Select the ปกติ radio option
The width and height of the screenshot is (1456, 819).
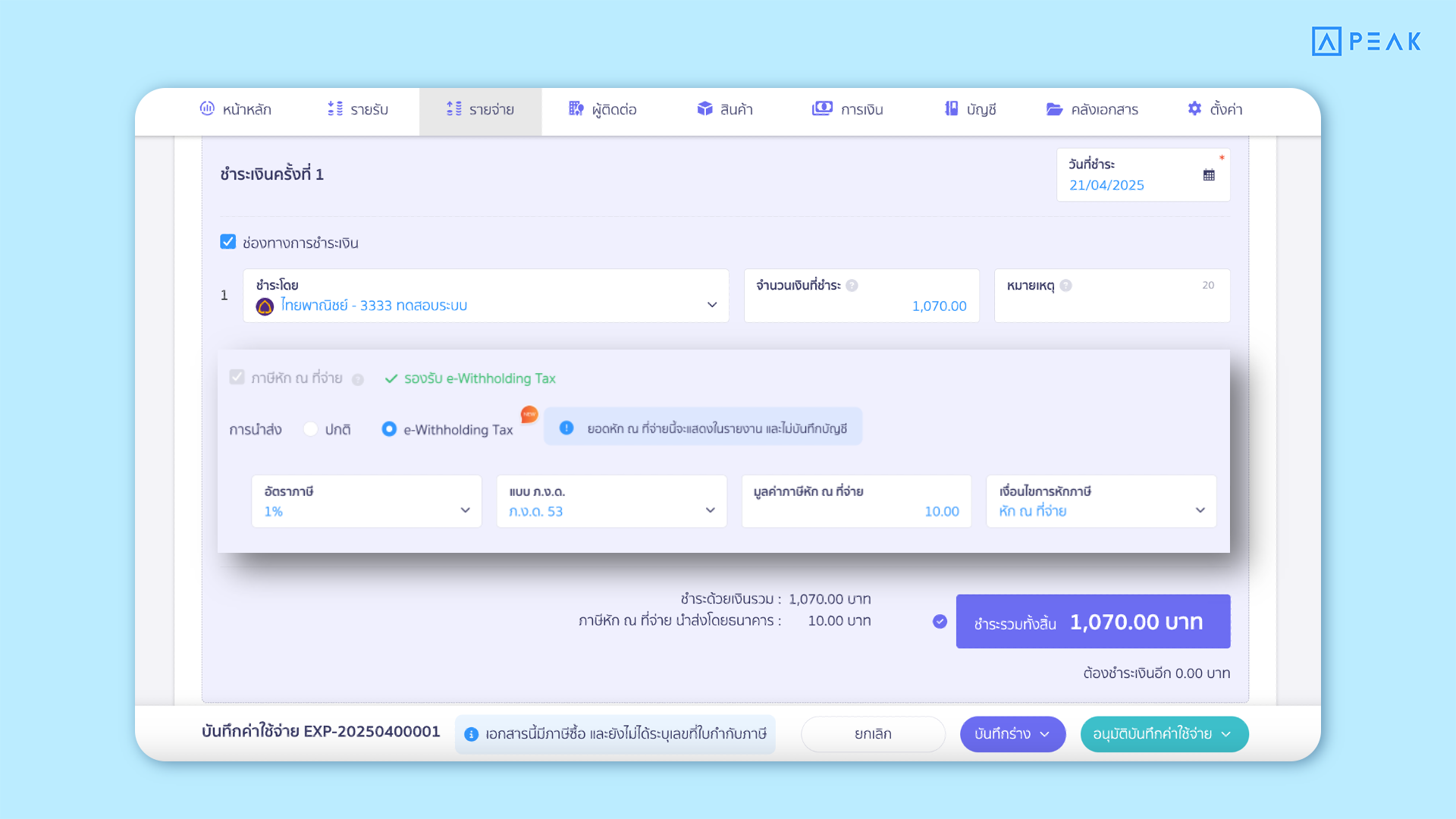click(311, 429)
